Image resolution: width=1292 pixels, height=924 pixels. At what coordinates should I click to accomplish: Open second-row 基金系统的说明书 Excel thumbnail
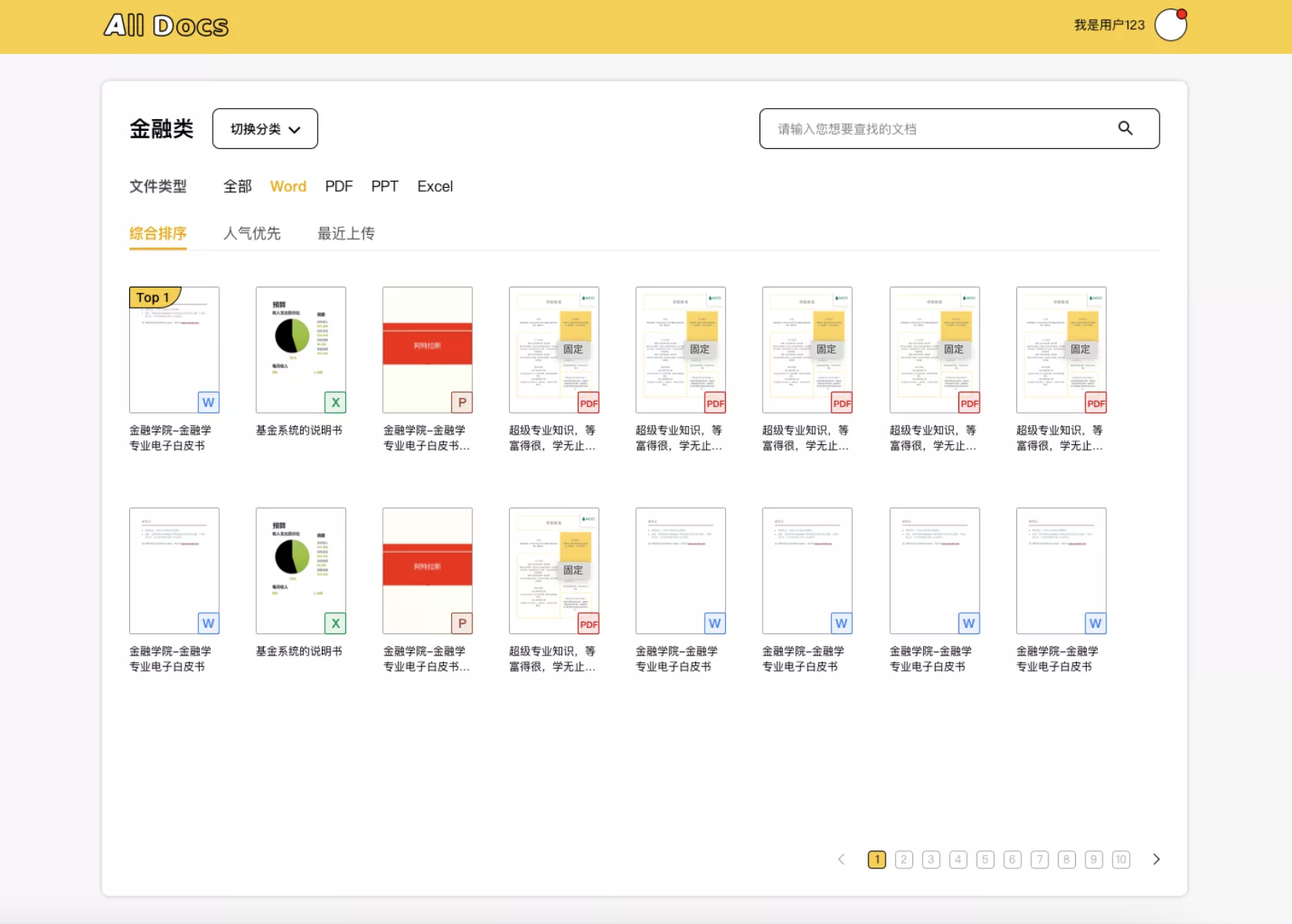(x=301, y=571)
